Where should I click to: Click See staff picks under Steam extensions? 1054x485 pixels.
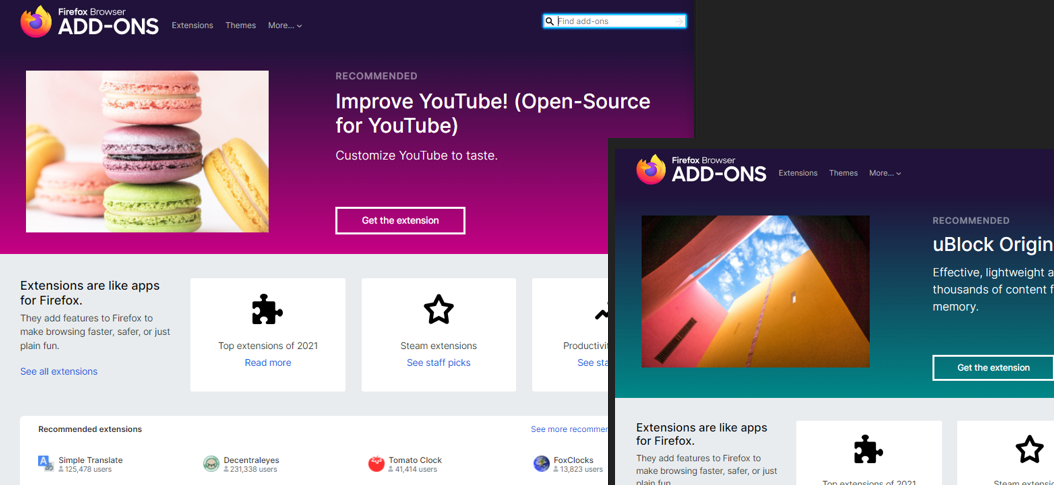(x=438, y=363)
